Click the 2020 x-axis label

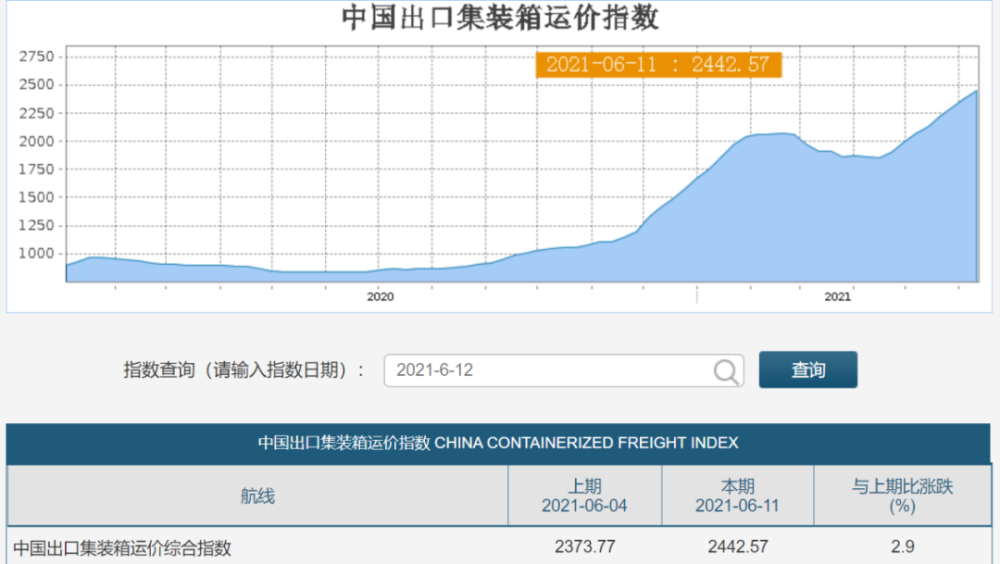pos(380,297)
